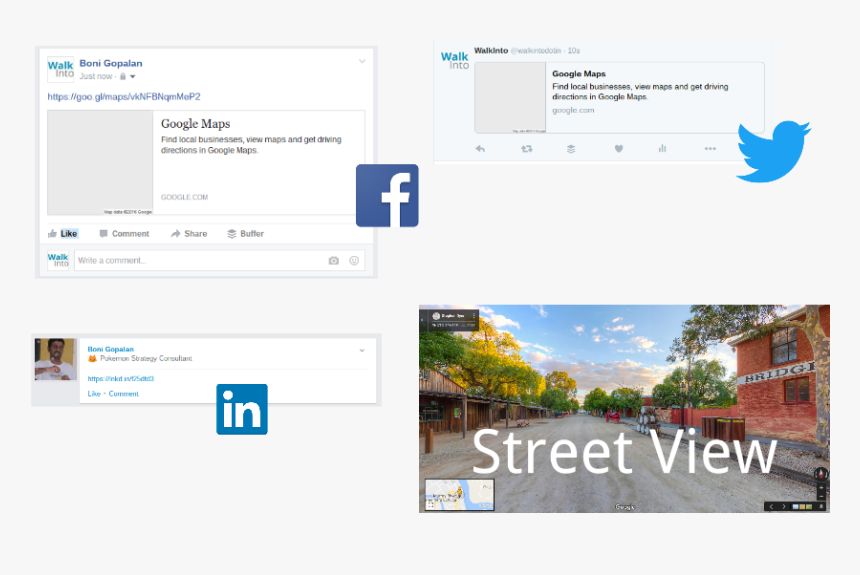Open the goo.gl maps link in Facebook post
Image resolution: width=860 pixels, height=575 pixels.
(x=124, y=97)
